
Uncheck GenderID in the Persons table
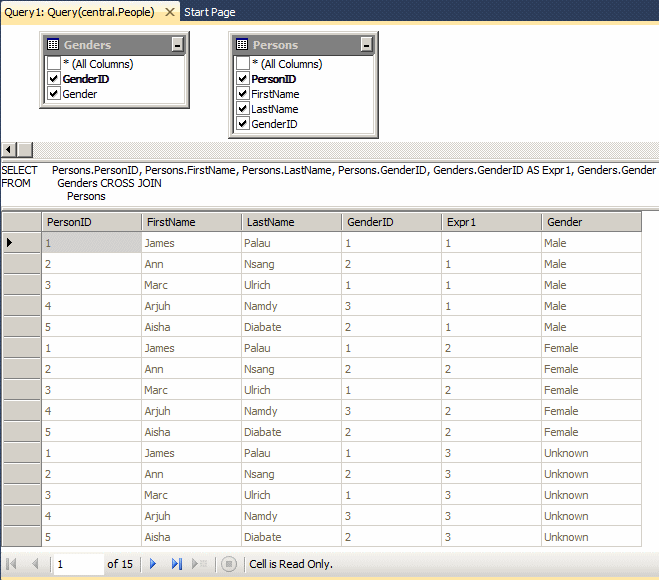point(243,124)
